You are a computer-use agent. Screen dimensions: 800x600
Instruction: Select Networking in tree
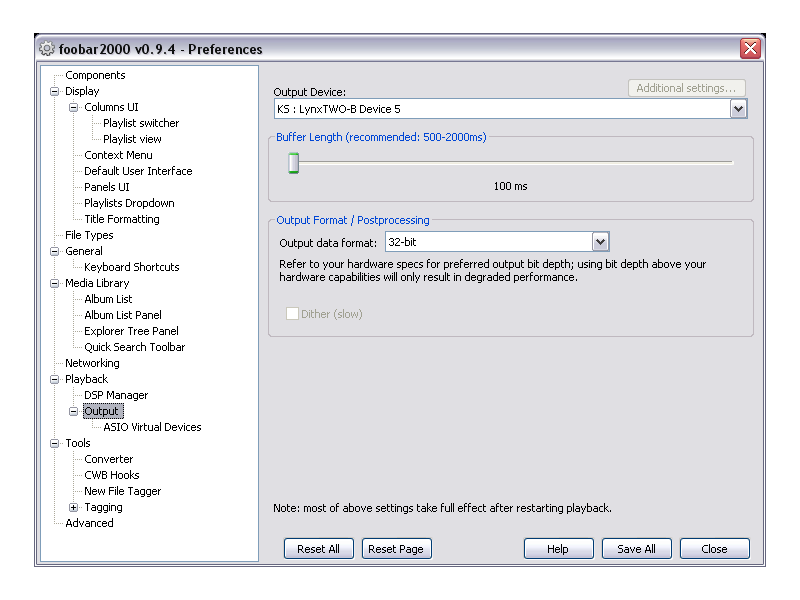pos(92,363)
